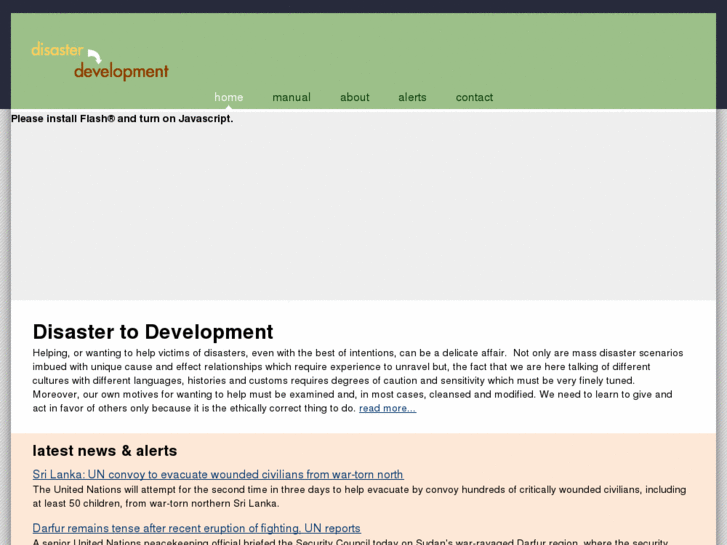Click the Sri Lanka summary about 50 children
This screenshot has height=545, width=727.
pyautogui.click(x=359, y=496)
